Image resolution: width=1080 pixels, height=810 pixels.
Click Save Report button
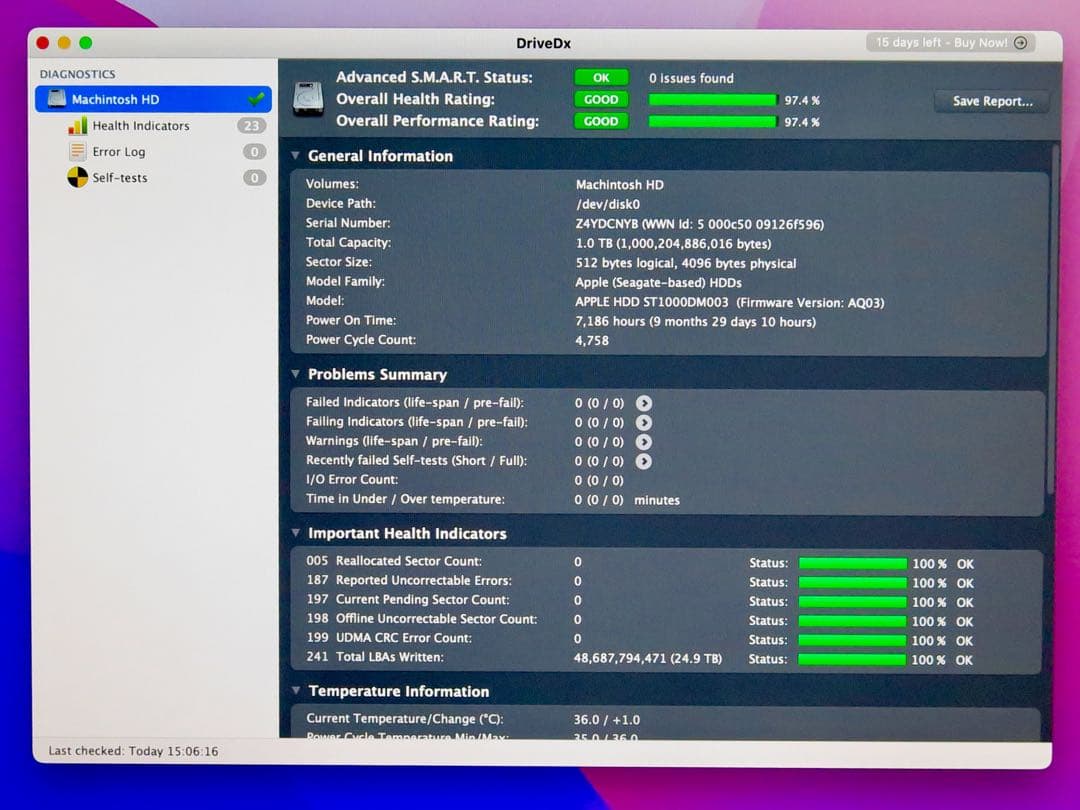coord(990,101)
